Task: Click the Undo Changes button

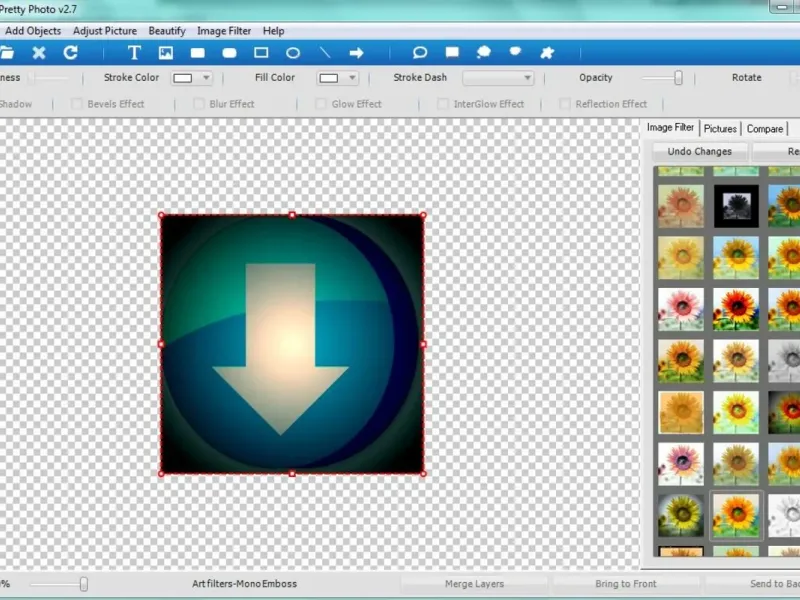Action: (699, 152)
